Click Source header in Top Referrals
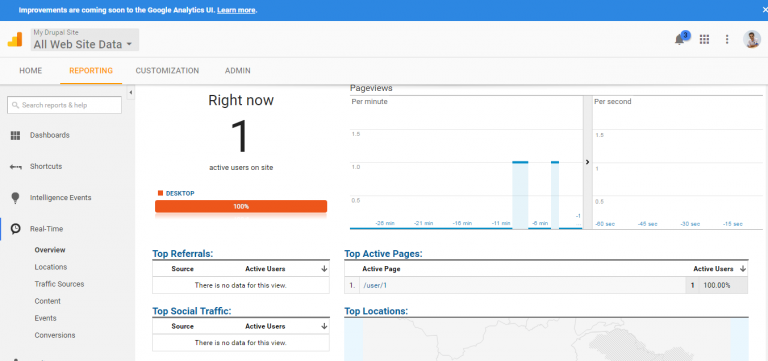The width and height of the screenshot is (768, 361). 183,269
